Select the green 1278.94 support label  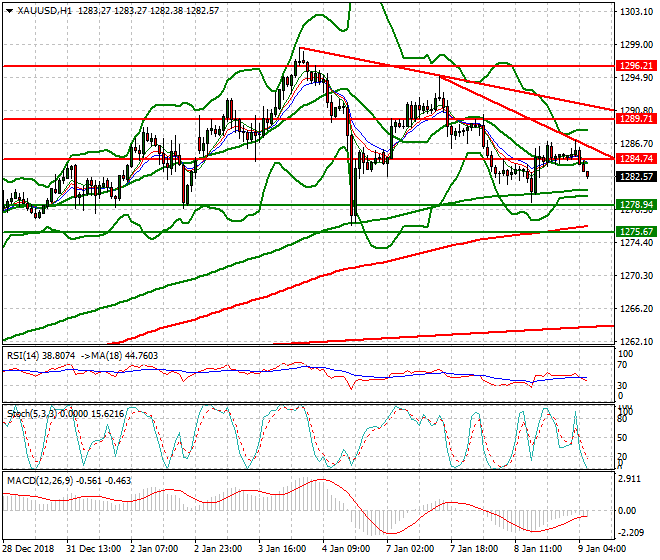[636, 205]
